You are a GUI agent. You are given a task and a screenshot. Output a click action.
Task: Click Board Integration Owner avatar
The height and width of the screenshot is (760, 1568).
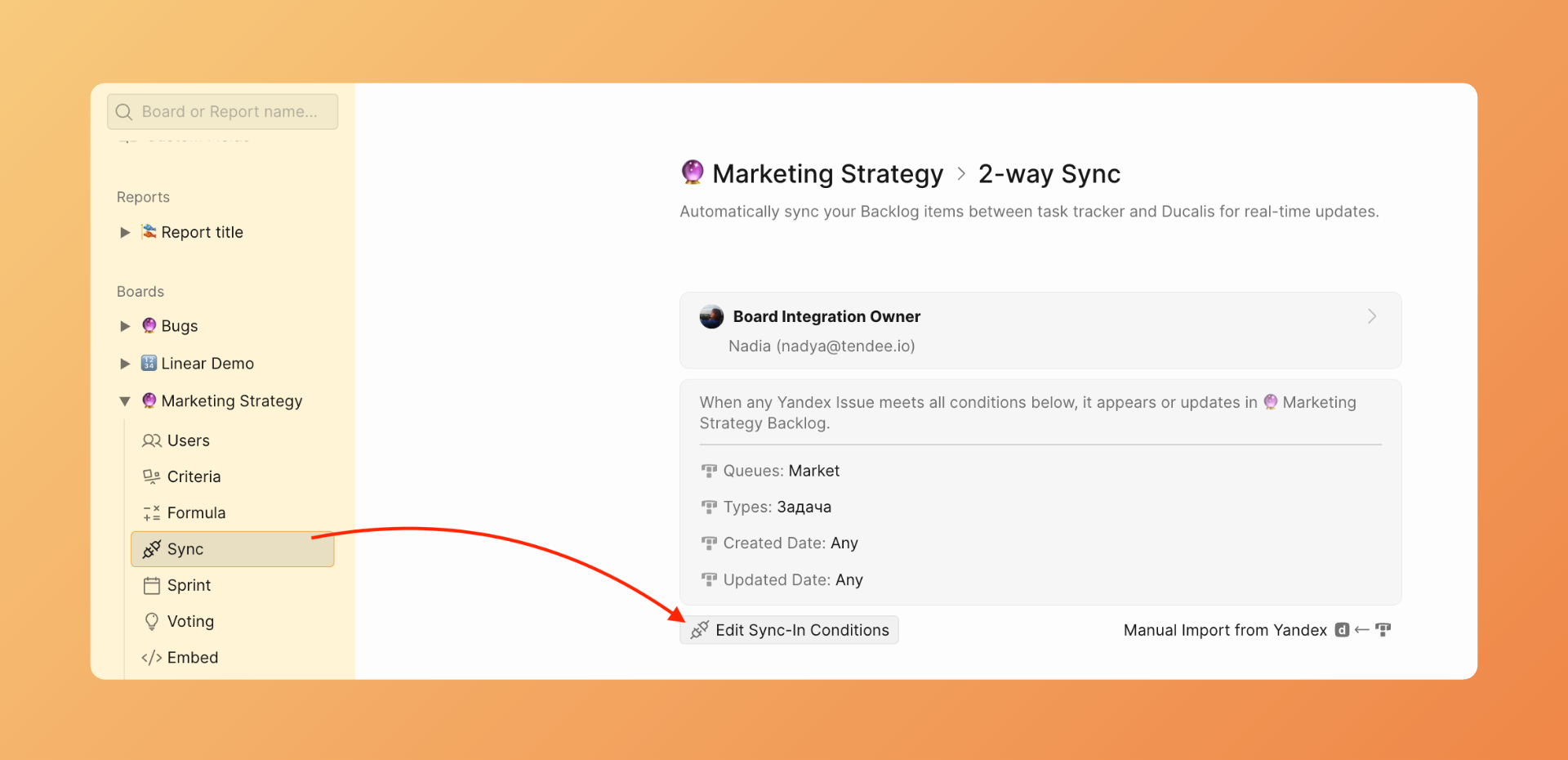coord(711,317)
